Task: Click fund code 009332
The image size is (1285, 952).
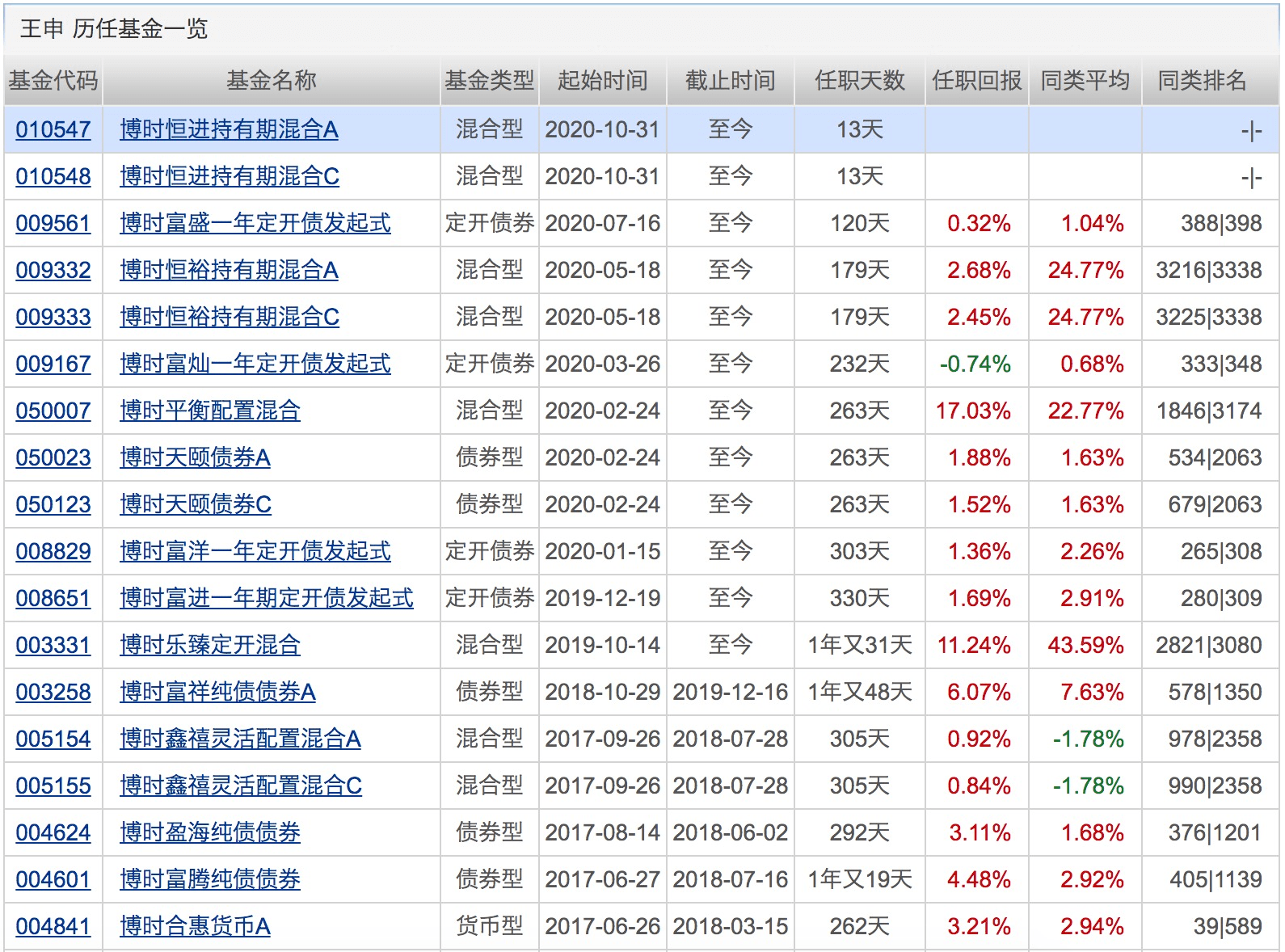Action: pyautogui.click(x=53, y=270)
